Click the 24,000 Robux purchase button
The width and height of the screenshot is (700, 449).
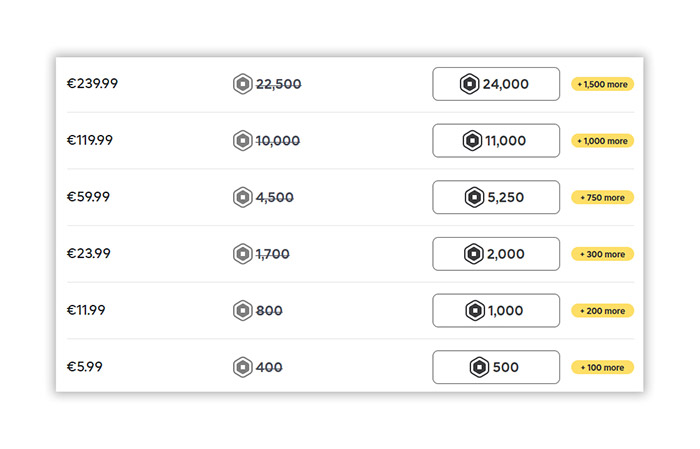496,84
